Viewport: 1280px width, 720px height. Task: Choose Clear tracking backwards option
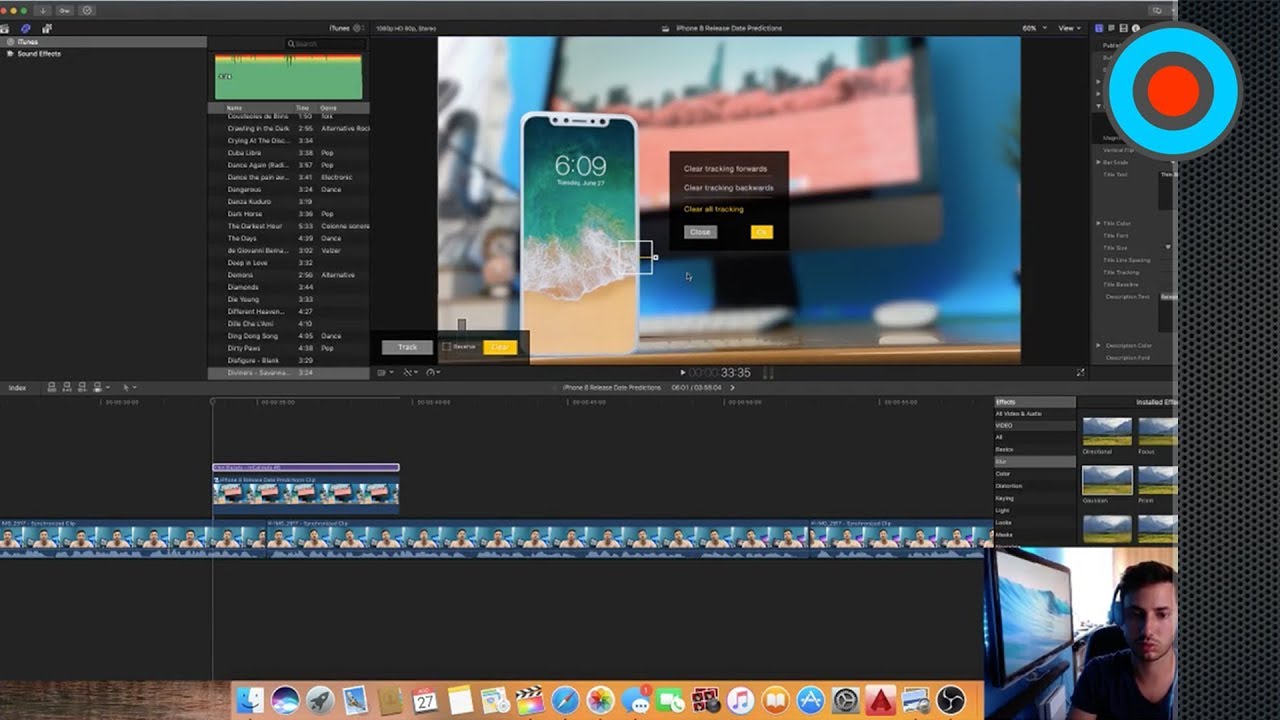(729, 188)
